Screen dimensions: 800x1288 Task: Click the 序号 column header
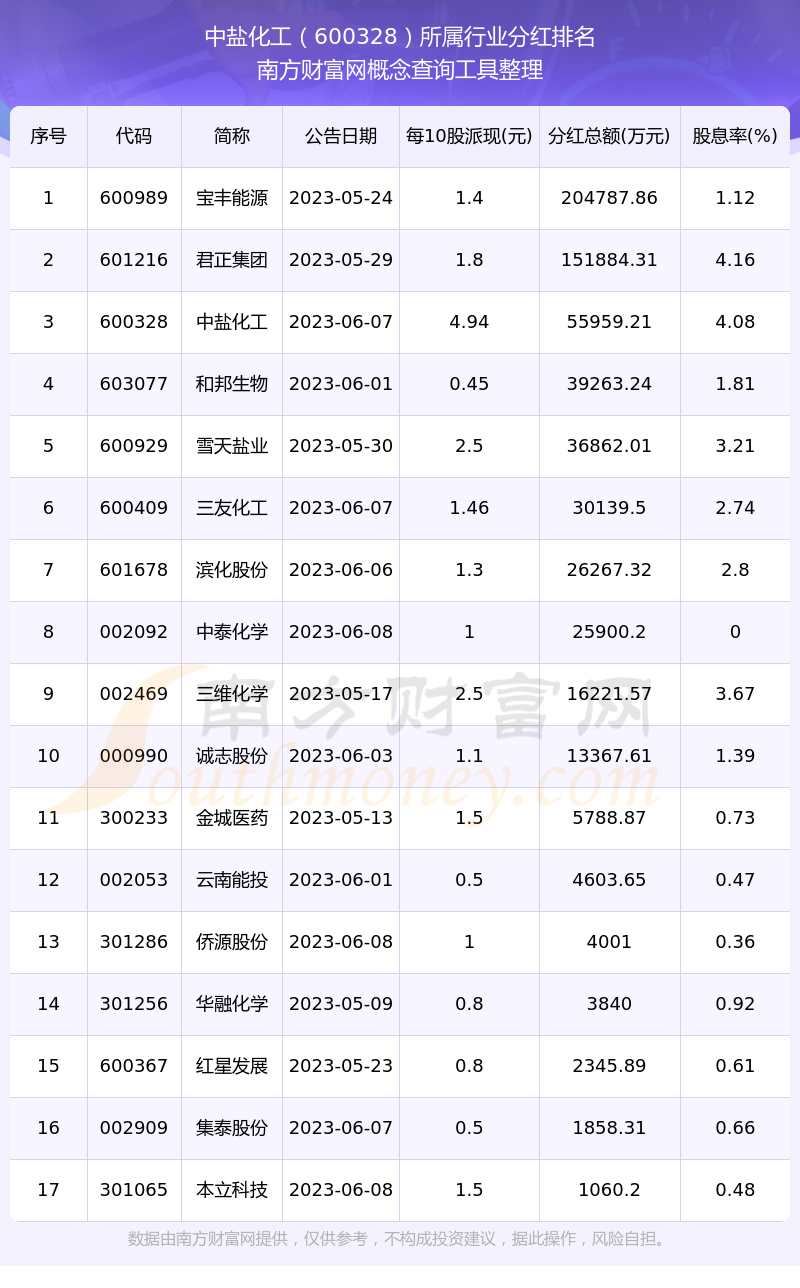(48, 136)
